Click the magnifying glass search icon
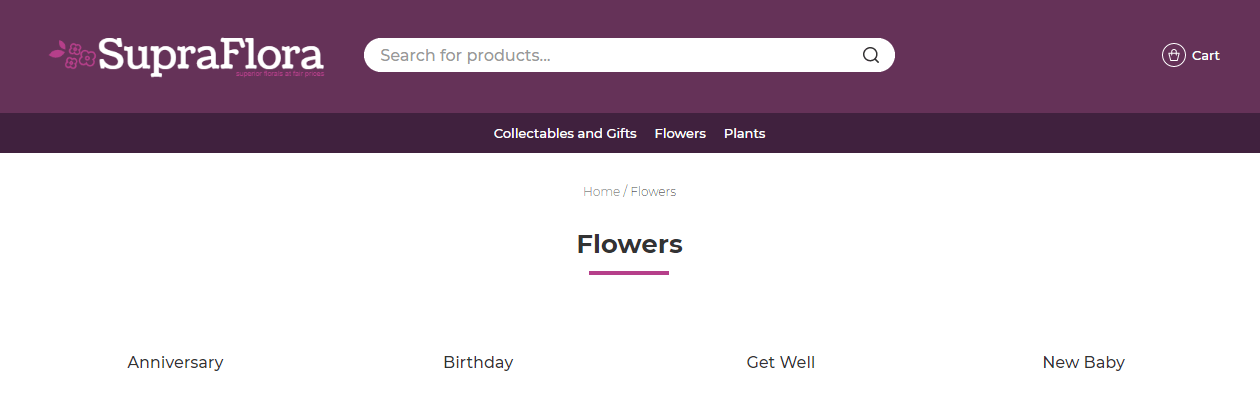Viewport: 1260px width, 404px height. (x=870, y=55)
